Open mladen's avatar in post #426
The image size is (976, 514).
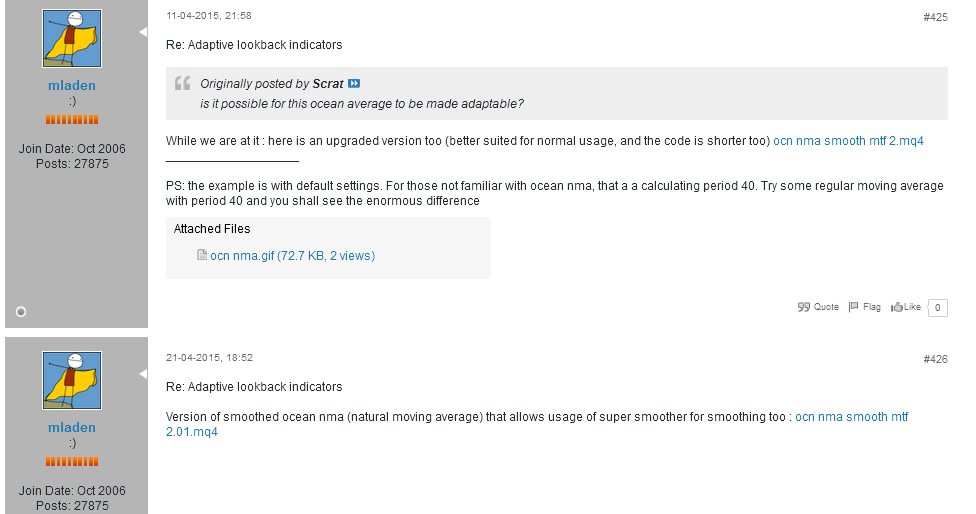point(72,381)
